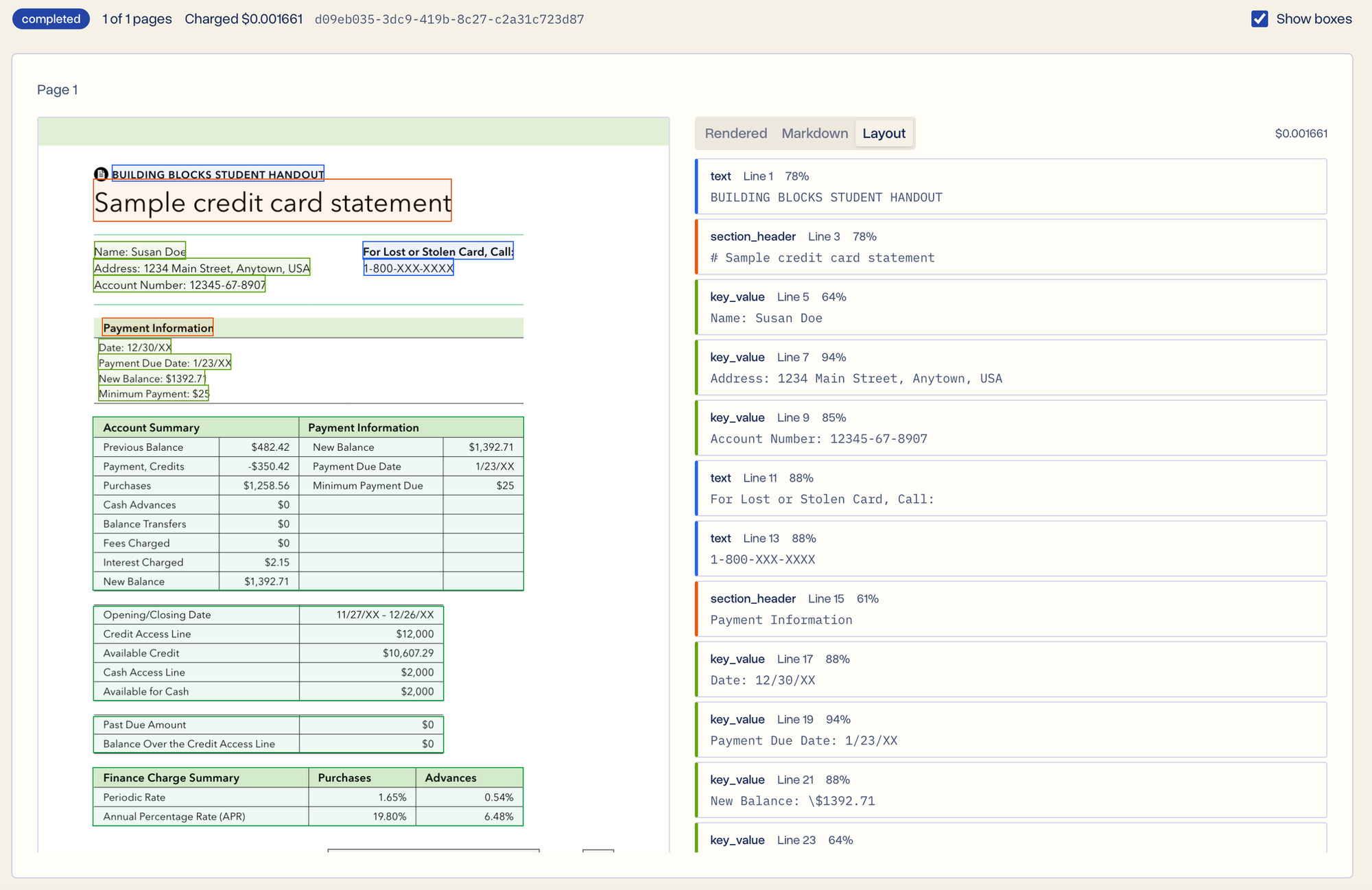Click the completed status badge
This screenshot has height=890, width=1372.
pyautogui.click(x=51, y=19)
